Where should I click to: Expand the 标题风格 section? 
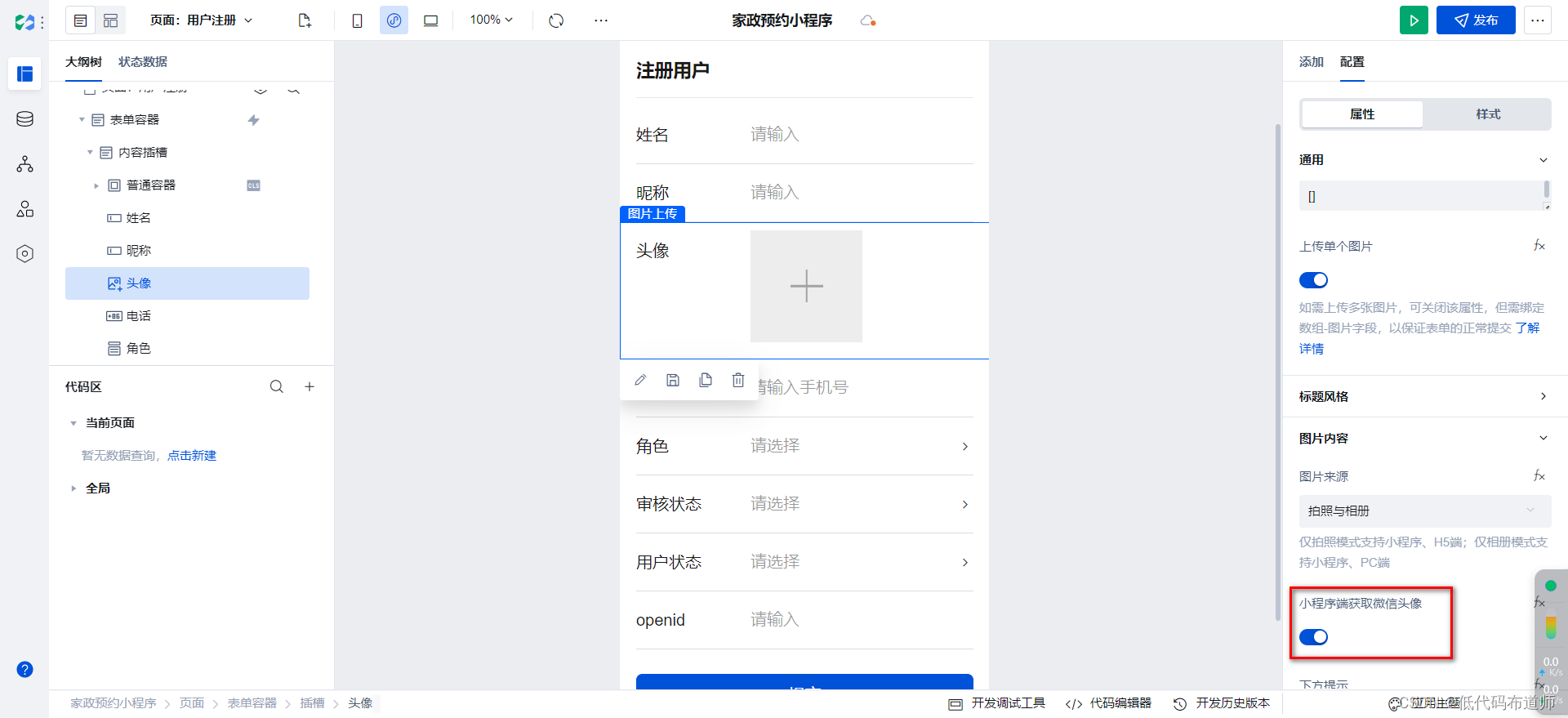click(x=1543, y=396)
